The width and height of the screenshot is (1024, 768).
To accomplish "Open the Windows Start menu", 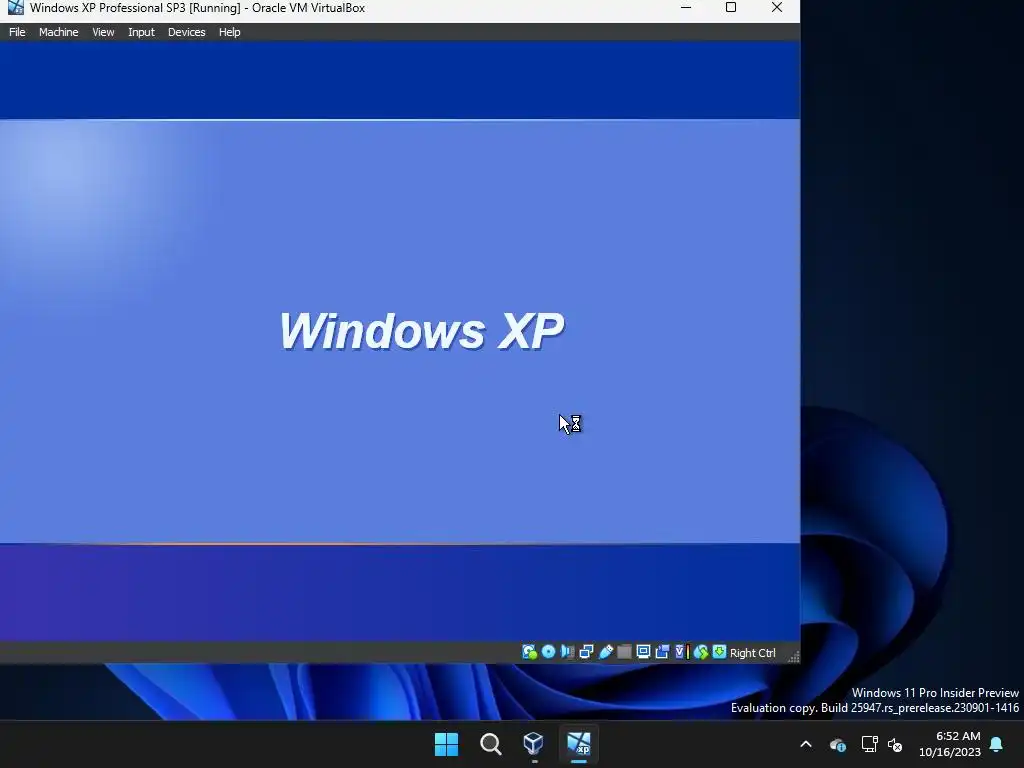I will tap(447, 744).
